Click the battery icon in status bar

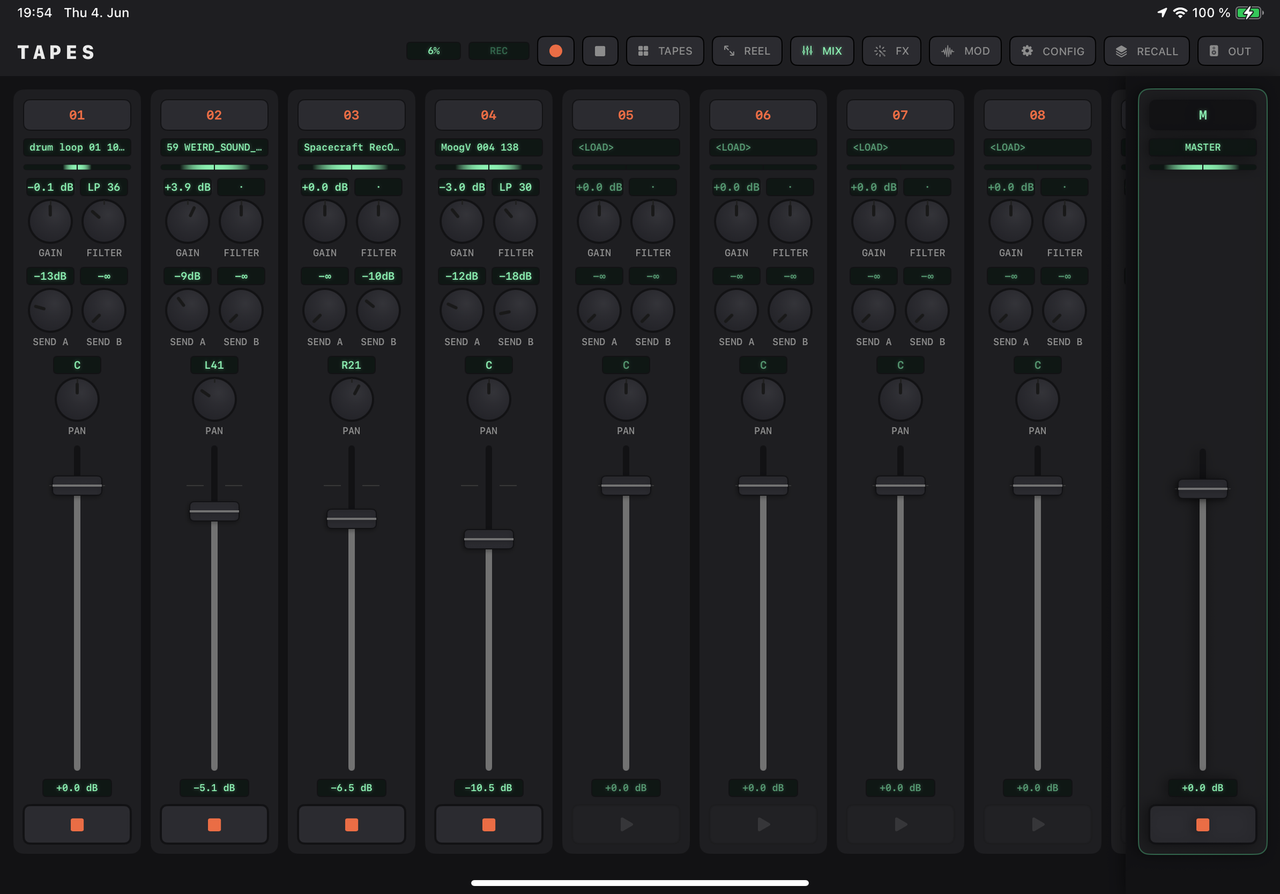click(x=1248, y=13)
